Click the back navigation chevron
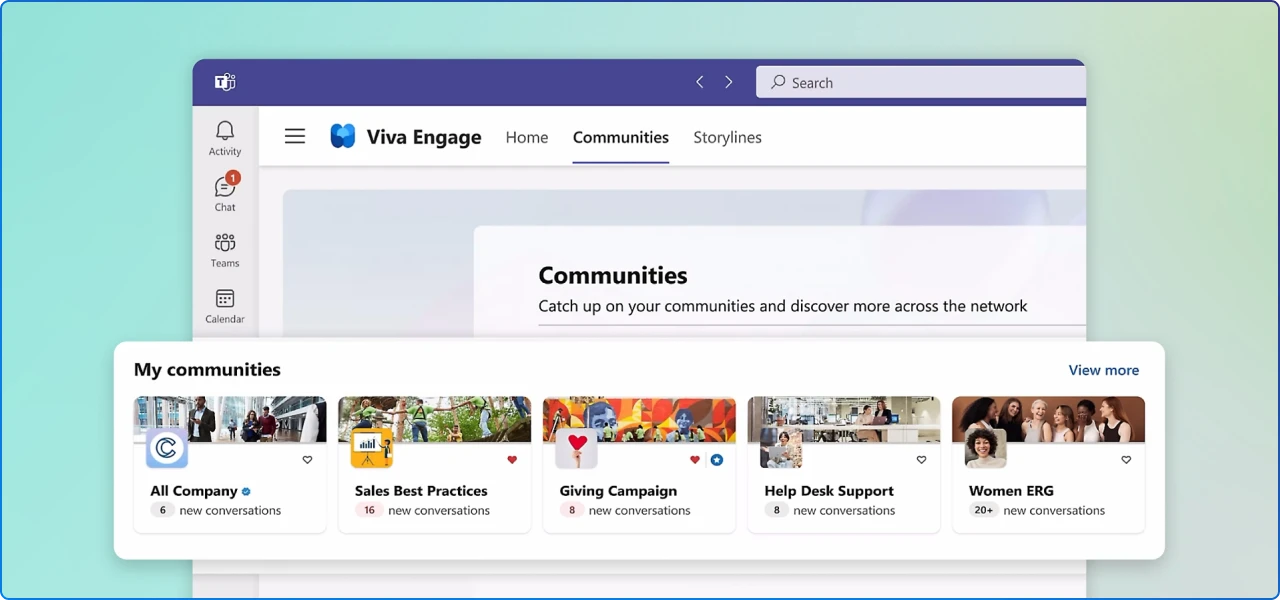The height and width of the screenshot is (600, 1280). [x=699, y=82]
